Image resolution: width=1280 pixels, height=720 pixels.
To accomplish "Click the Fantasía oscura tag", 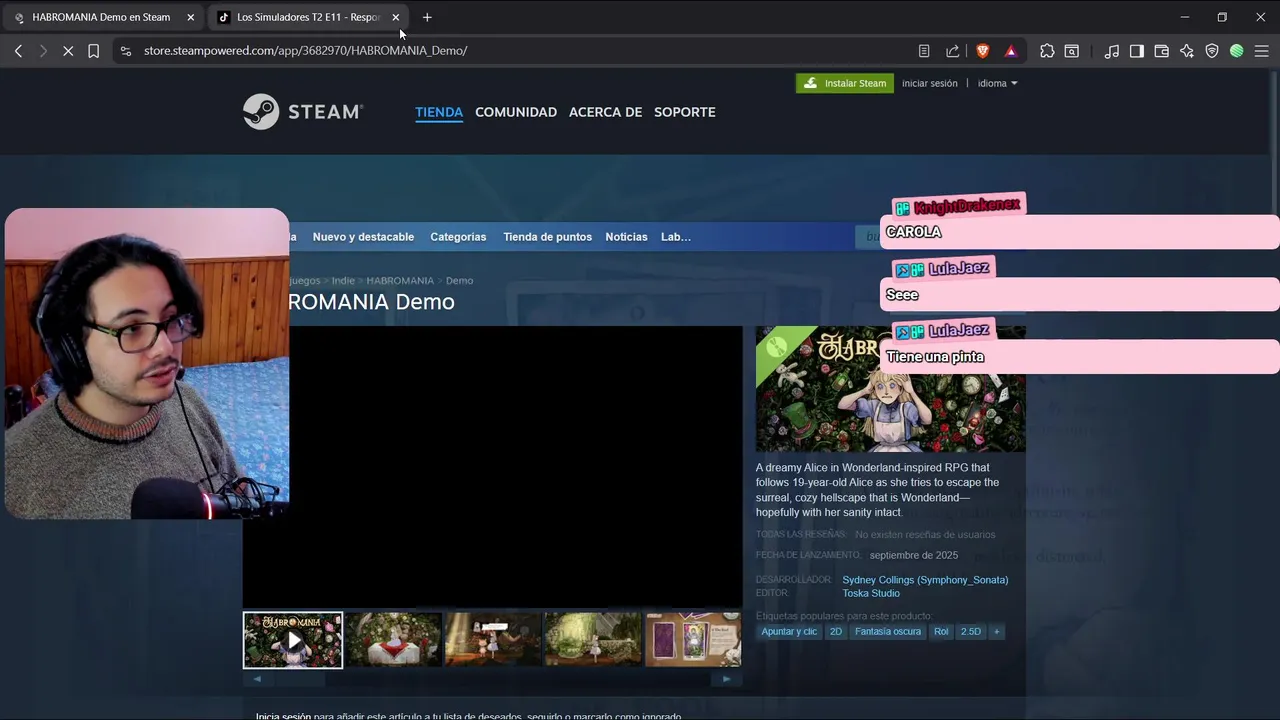I will [x=888, y=632].
